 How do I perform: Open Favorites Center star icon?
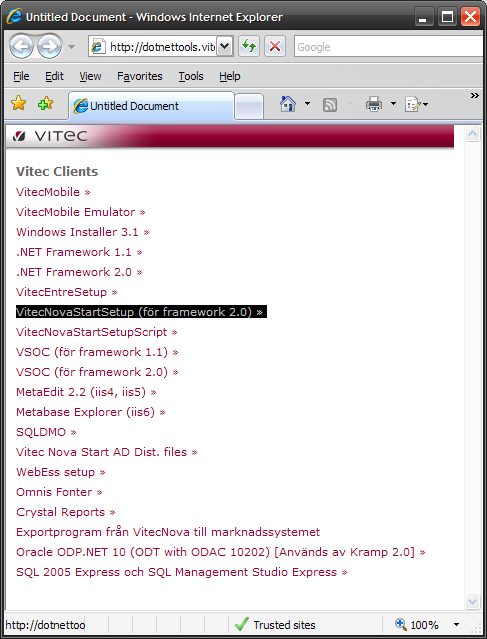click(x=19, y=103)
